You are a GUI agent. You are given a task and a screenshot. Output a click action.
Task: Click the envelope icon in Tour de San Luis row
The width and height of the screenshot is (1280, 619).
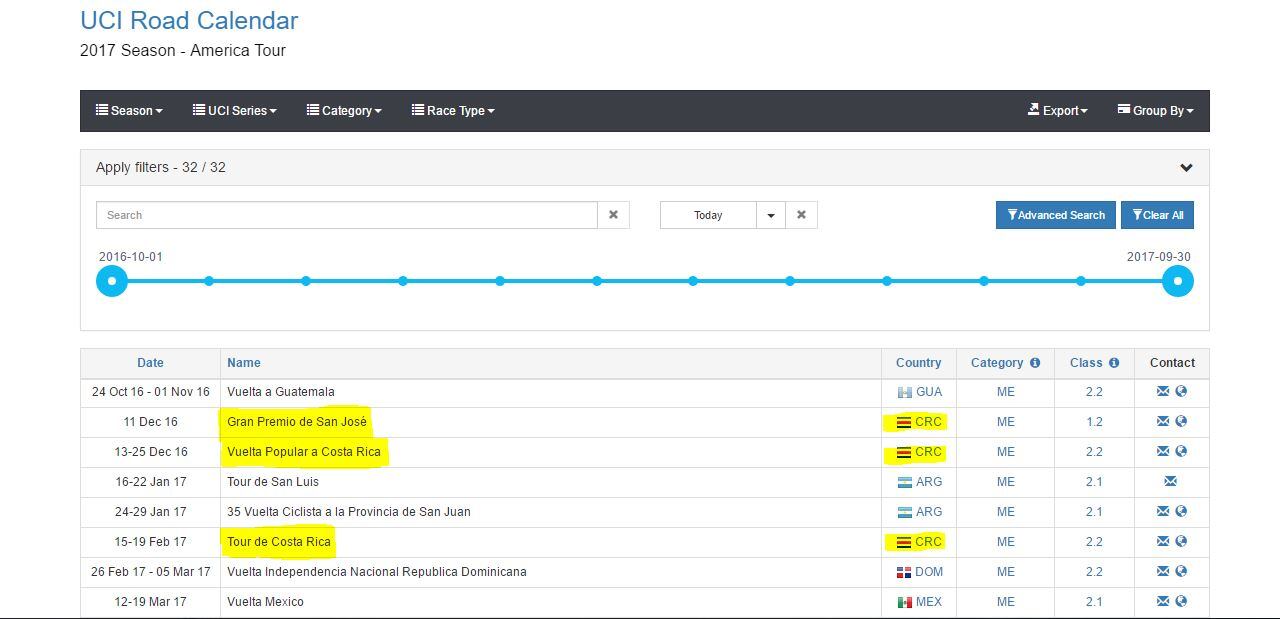1170,482
